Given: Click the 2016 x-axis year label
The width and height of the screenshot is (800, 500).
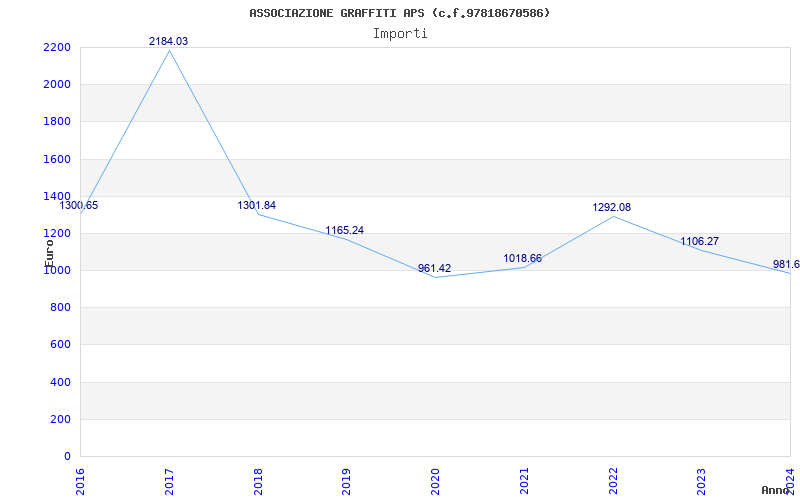Looking at the screenshot, I should pos(80,481).
